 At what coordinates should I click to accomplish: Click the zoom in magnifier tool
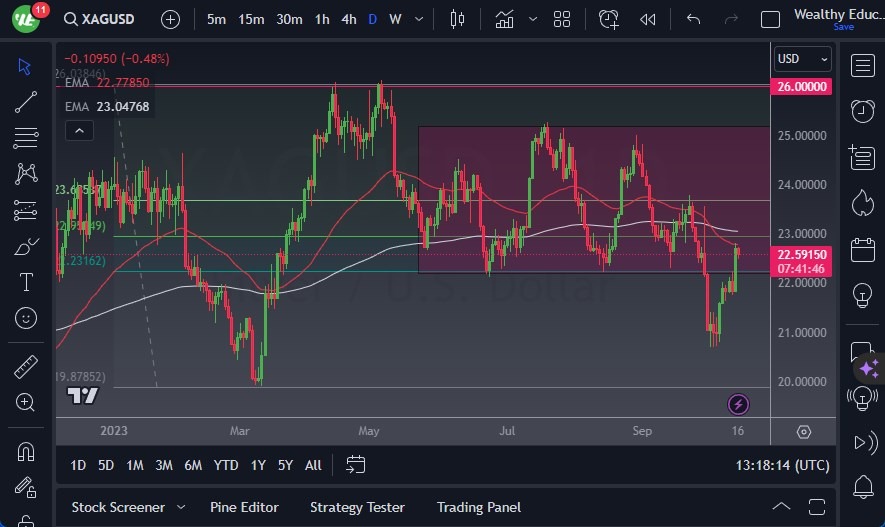coord(26,402)
